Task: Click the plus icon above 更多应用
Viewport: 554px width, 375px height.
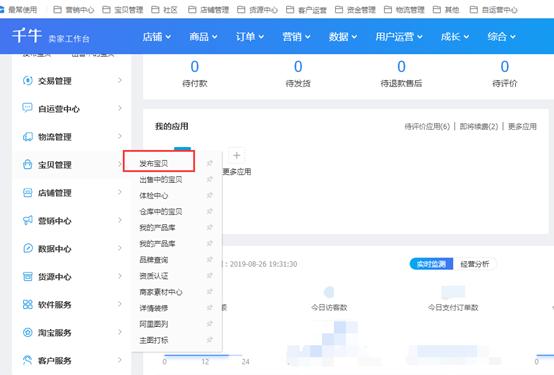Action: [237, 156]
